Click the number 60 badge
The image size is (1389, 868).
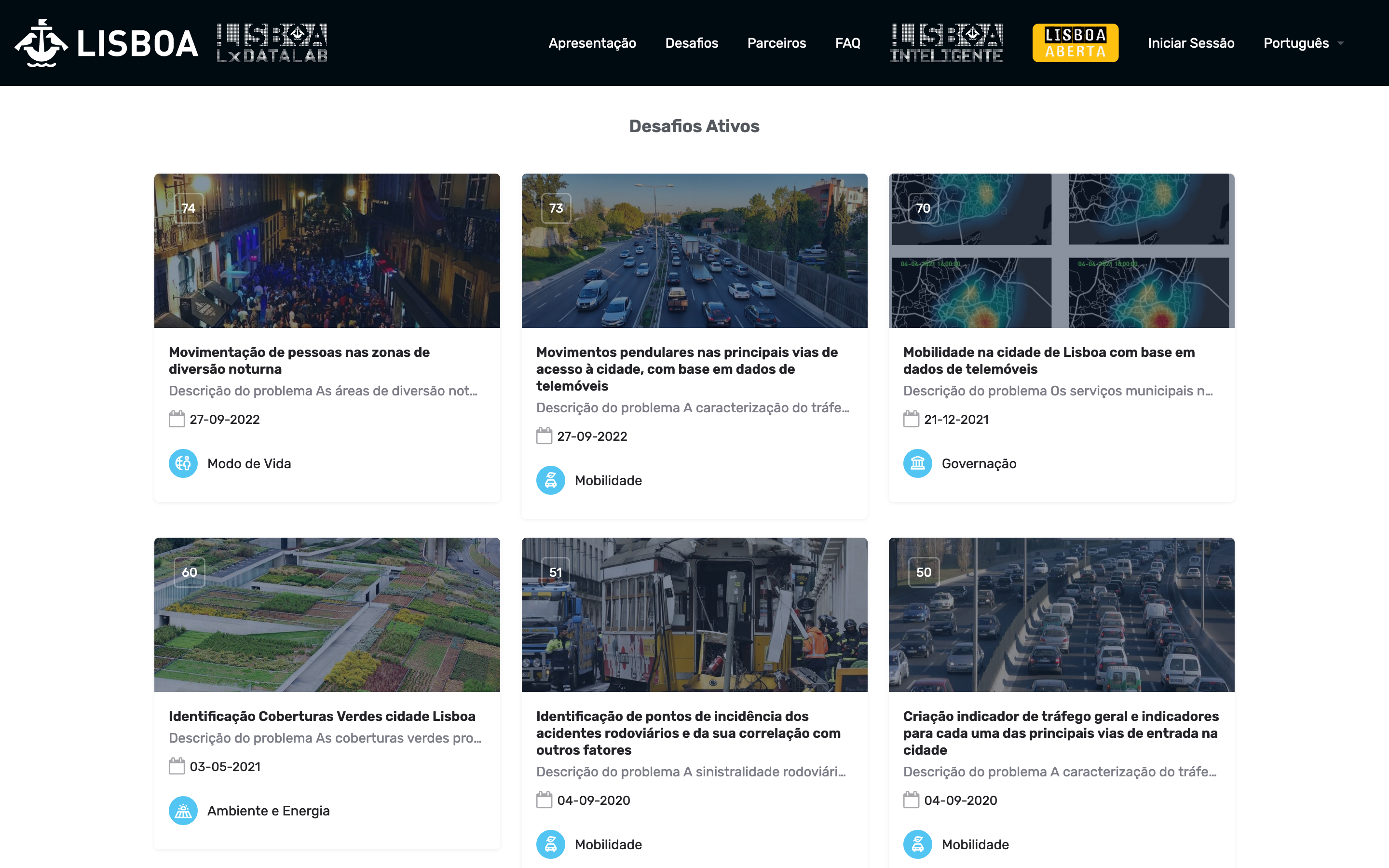click(x=190, y=572)
